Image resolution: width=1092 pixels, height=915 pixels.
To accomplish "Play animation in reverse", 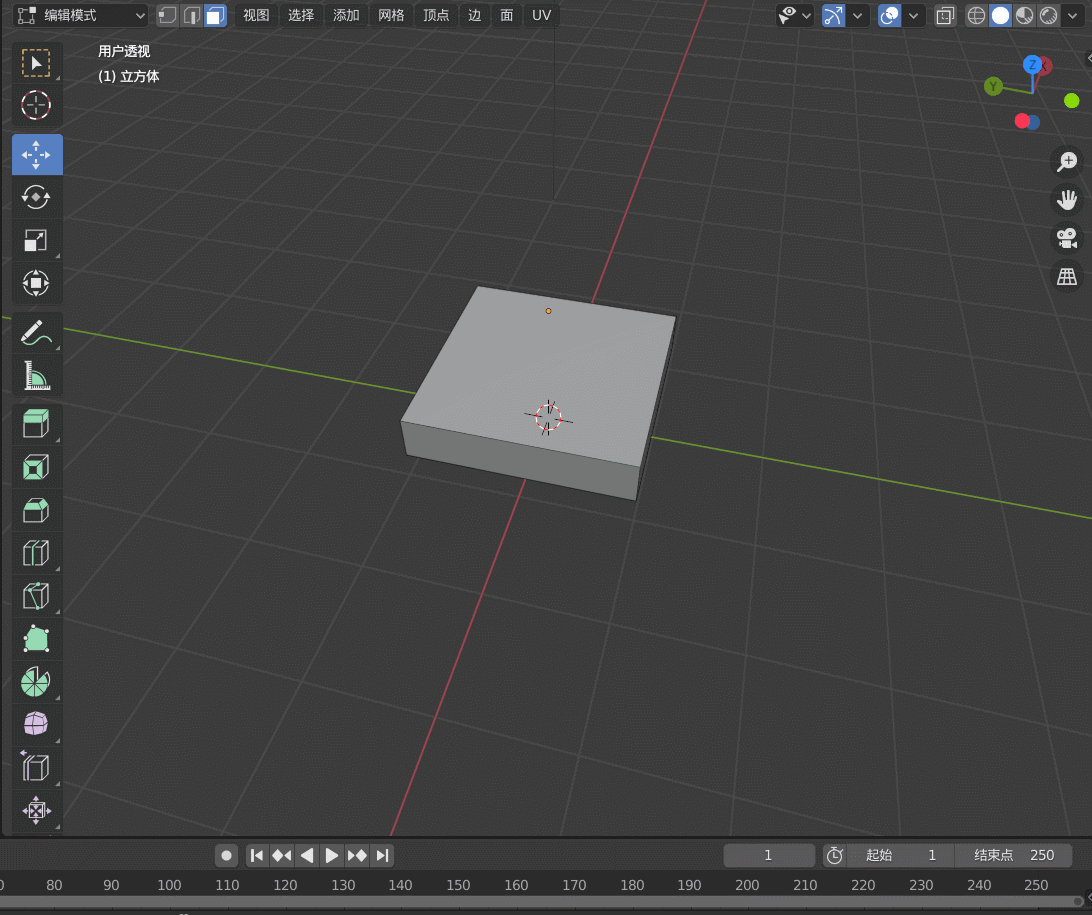I will [x=306, y=855].
